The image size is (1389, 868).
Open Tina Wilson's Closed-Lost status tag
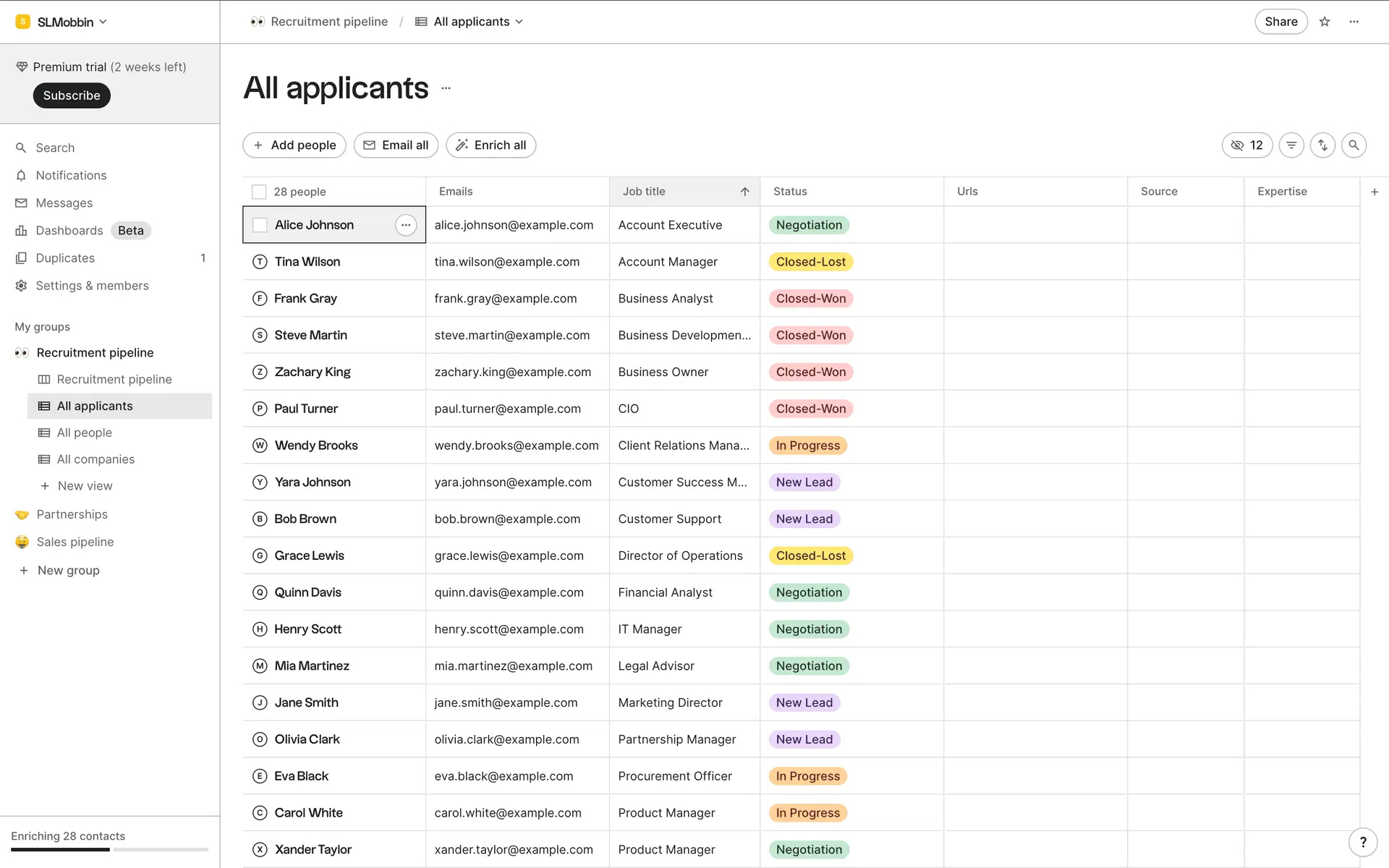point(810,262)
